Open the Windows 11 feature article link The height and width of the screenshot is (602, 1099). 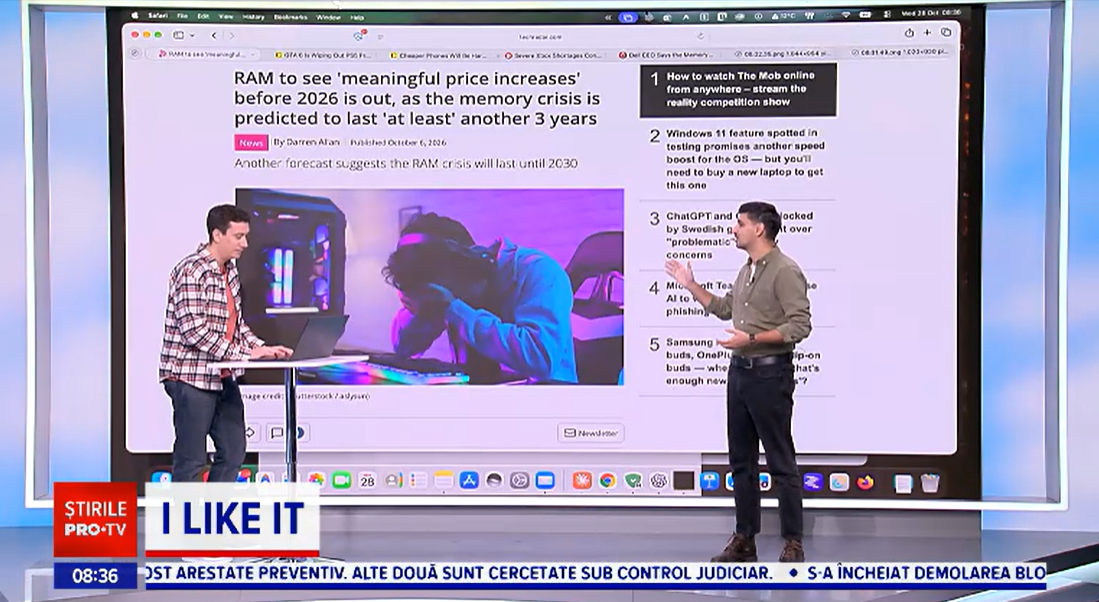745,159
